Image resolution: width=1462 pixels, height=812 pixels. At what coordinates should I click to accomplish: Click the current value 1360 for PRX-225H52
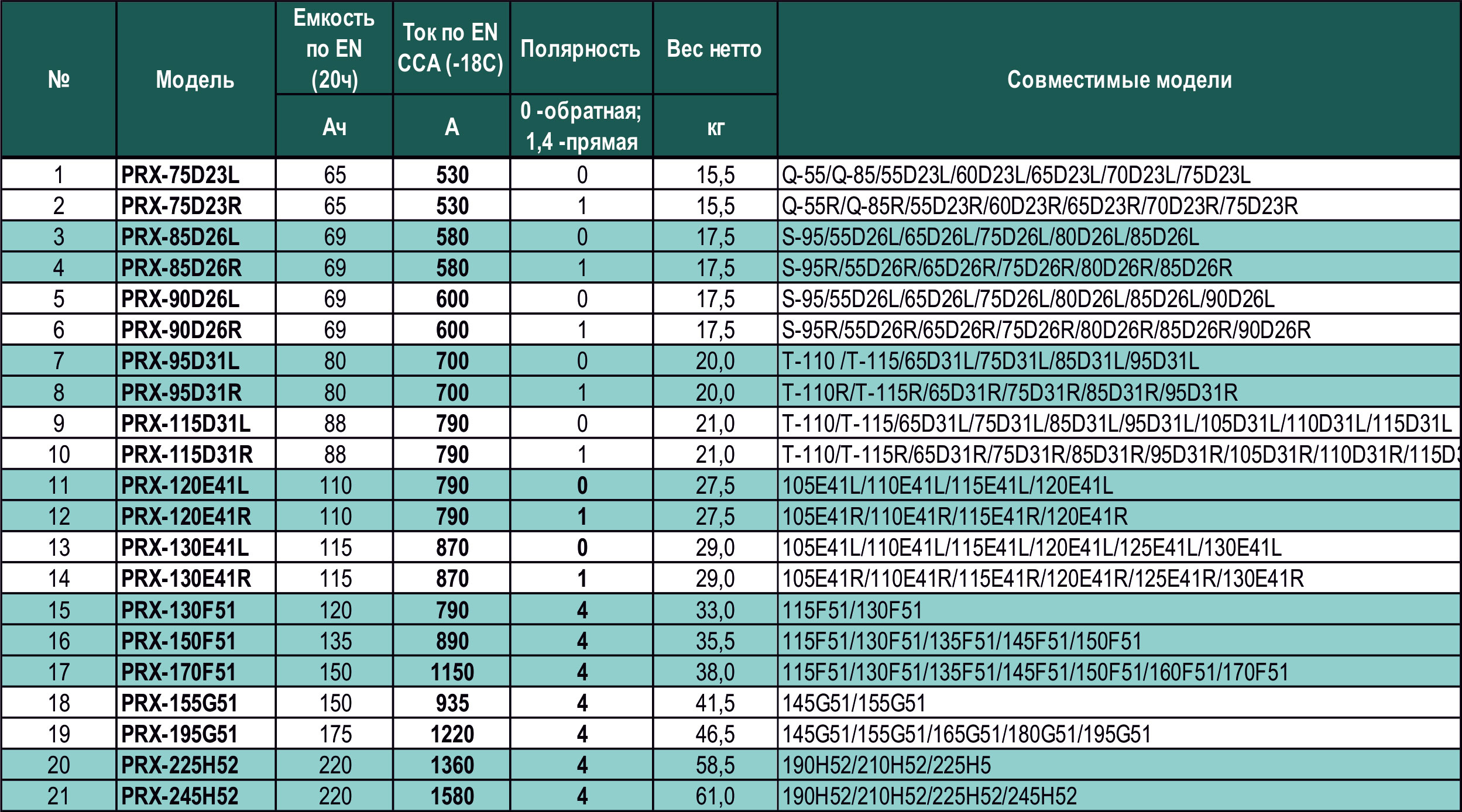pos(452,765)
